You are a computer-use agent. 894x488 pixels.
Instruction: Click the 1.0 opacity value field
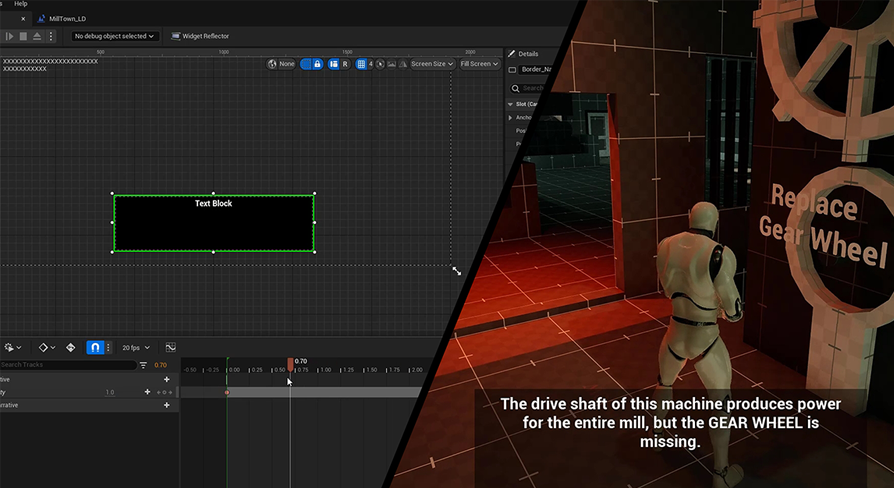point(110,392)
